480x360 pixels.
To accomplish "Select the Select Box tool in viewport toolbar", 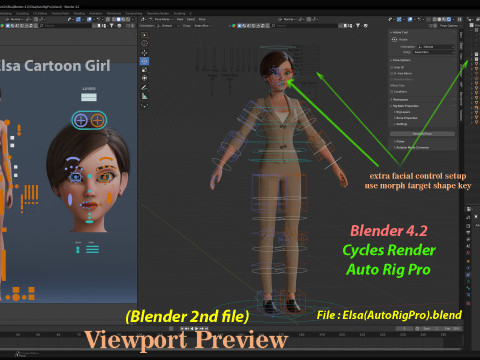I will pos(144,35).
